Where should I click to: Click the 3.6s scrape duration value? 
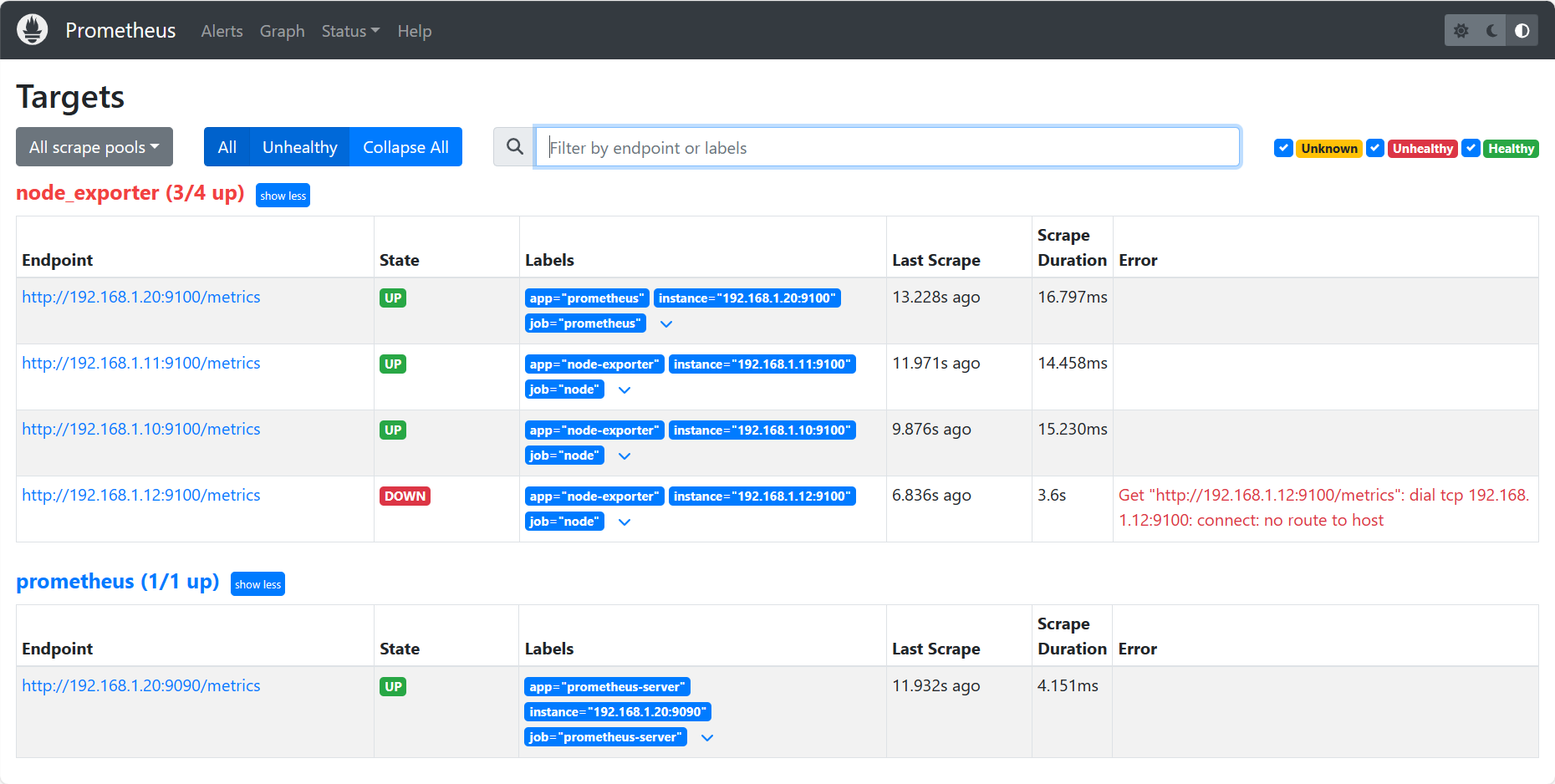pyautogui.click(x=1052, y=495)
